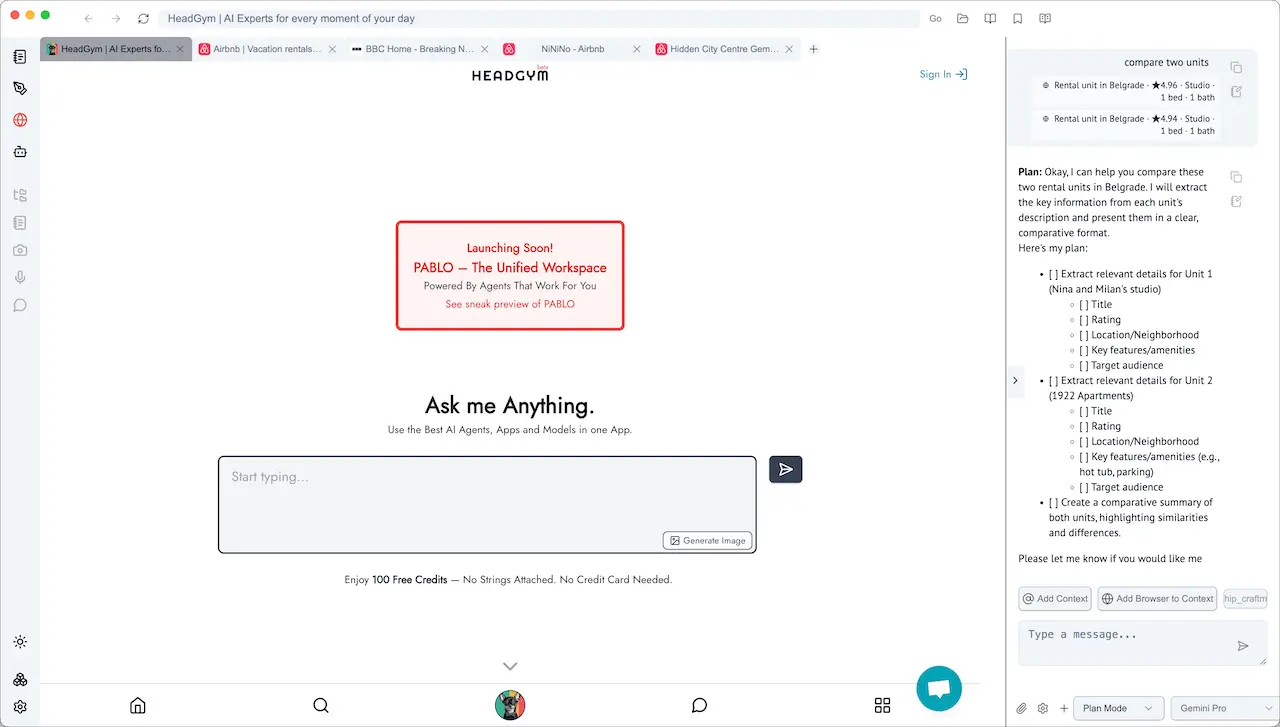Click the microphone icon in left sidebar

pos(20,278)
